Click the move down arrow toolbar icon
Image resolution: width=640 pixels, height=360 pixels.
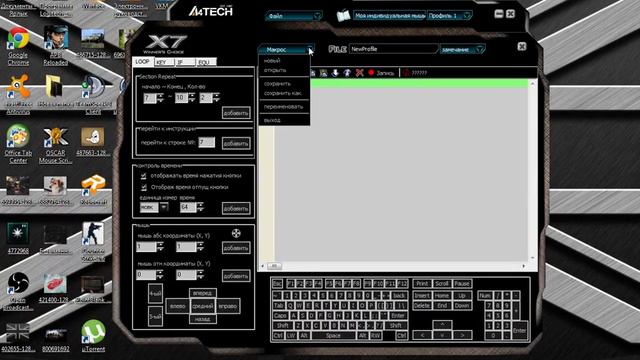(x=335, y=73)
